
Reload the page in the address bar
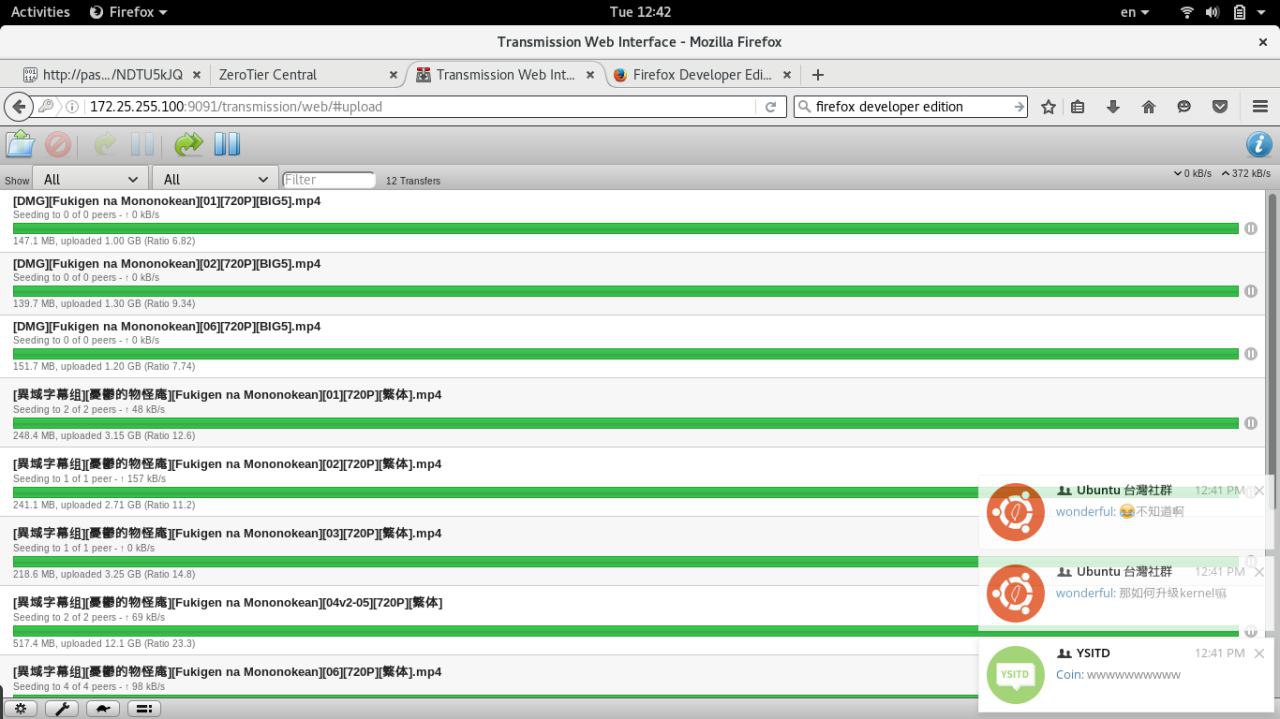pos(770,106)
